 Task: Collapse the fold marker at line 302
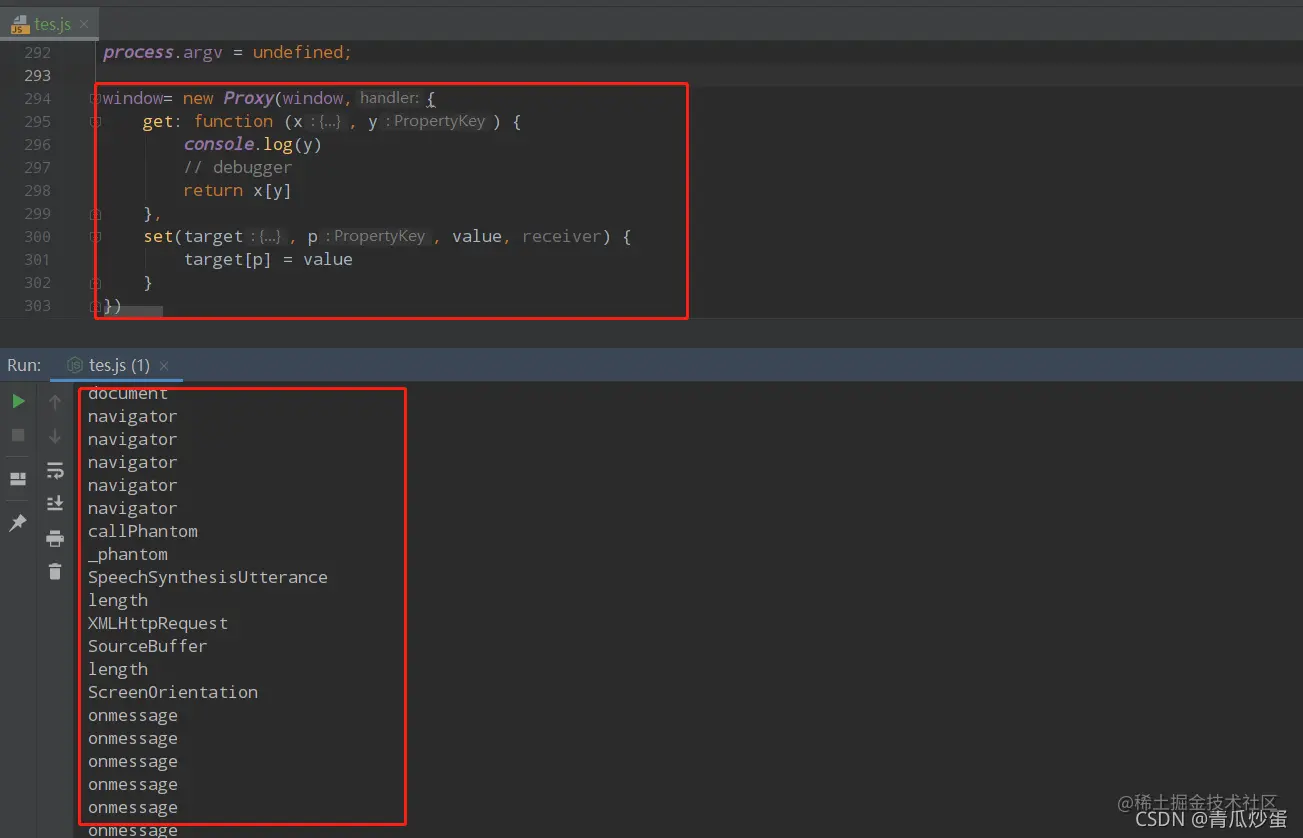pyautogui.click(x=95, y=282)
